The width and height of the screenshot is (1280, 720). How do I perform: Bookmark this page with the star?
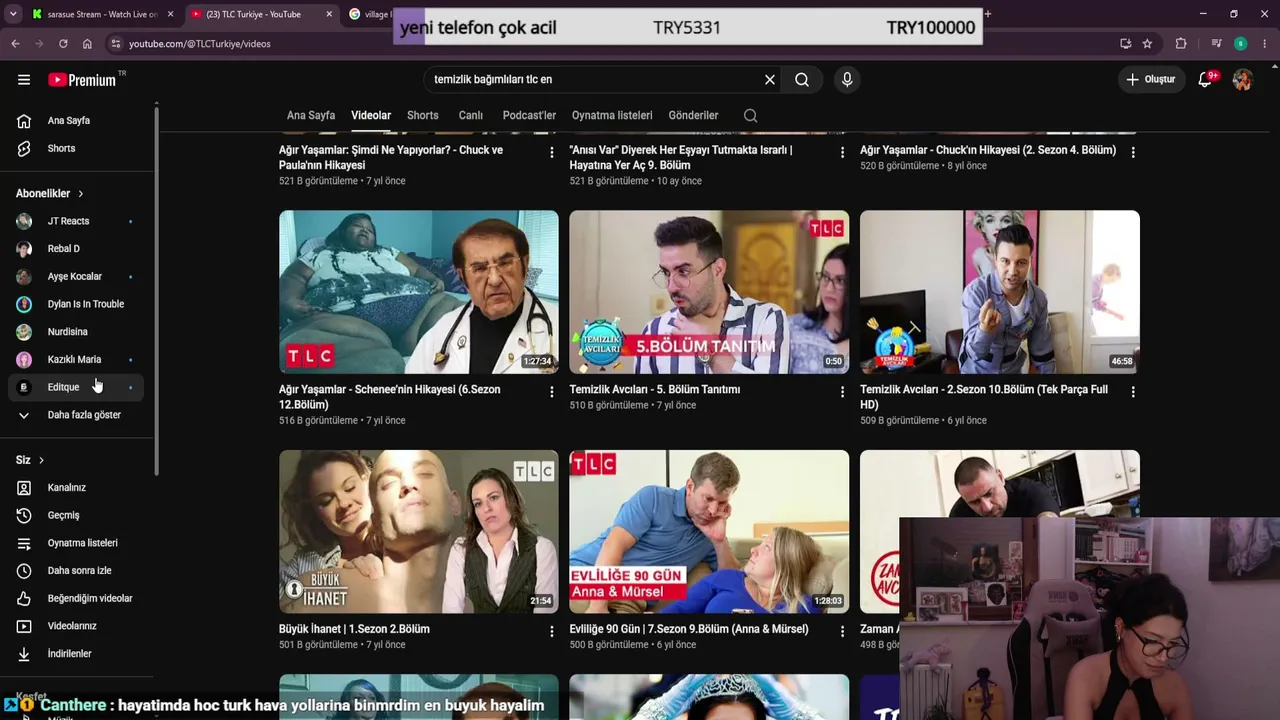[x=1147, y=44]
